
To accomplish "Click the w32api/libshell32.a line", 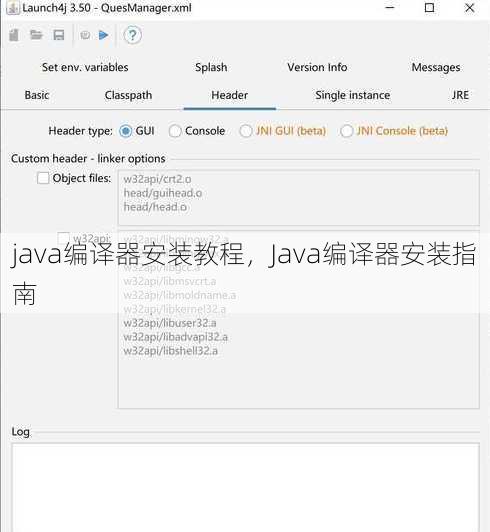I will pyautogui.click(x=170, y=351).
